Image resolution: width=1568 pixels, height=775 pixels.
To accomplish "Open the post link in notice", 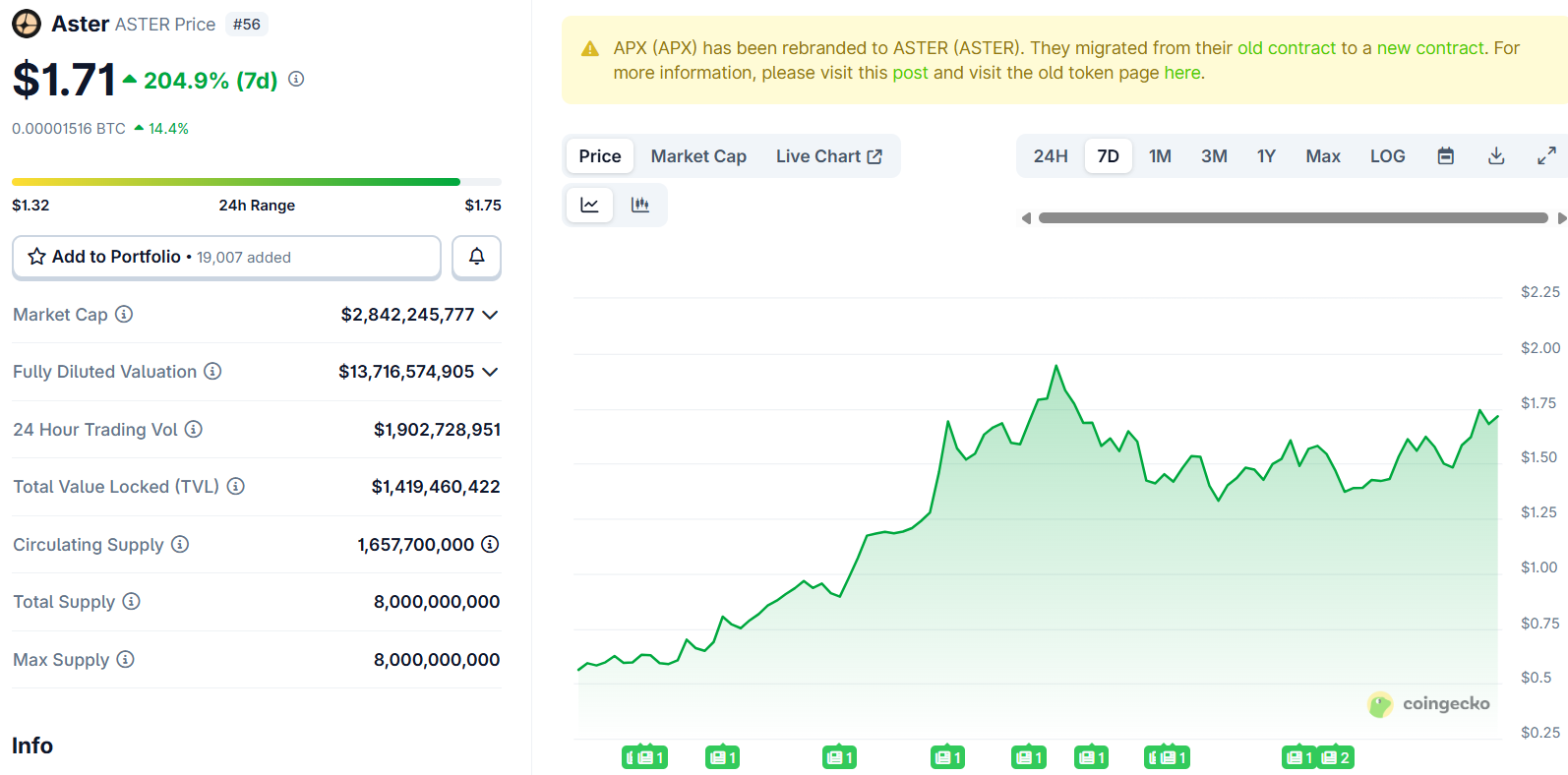I will (x=910, y=73).
